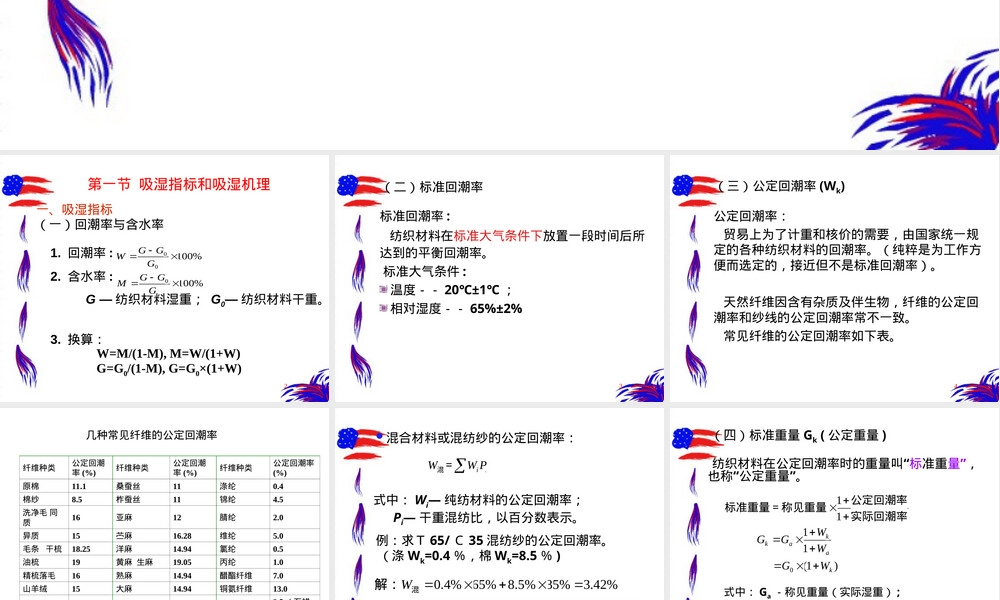This screenshot has width=1000, height=600.
Task: Click the line 2. 含水率 with formula
Action: [127, 279]
